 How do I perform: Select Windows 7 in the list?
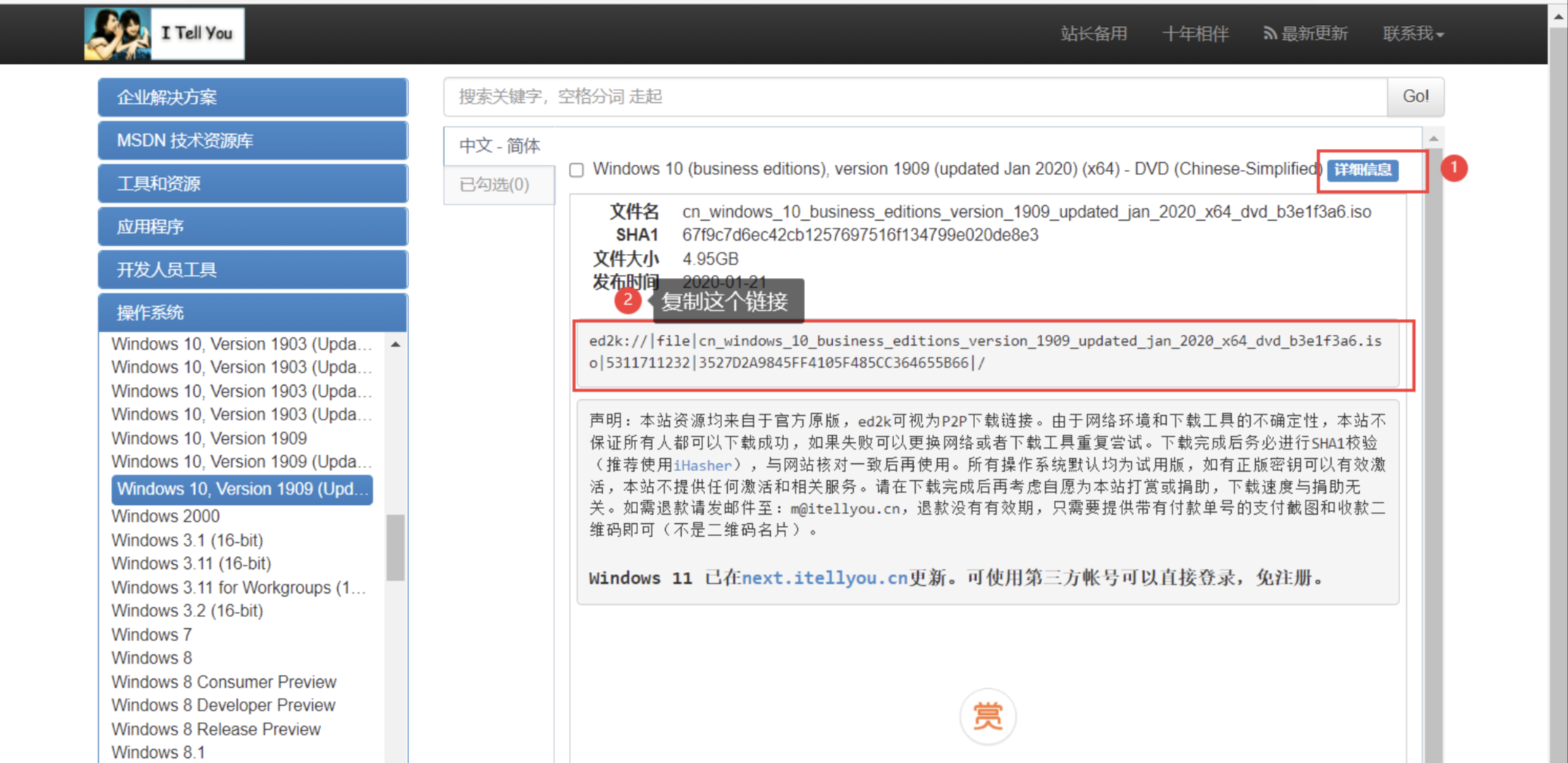coord(152,635)
